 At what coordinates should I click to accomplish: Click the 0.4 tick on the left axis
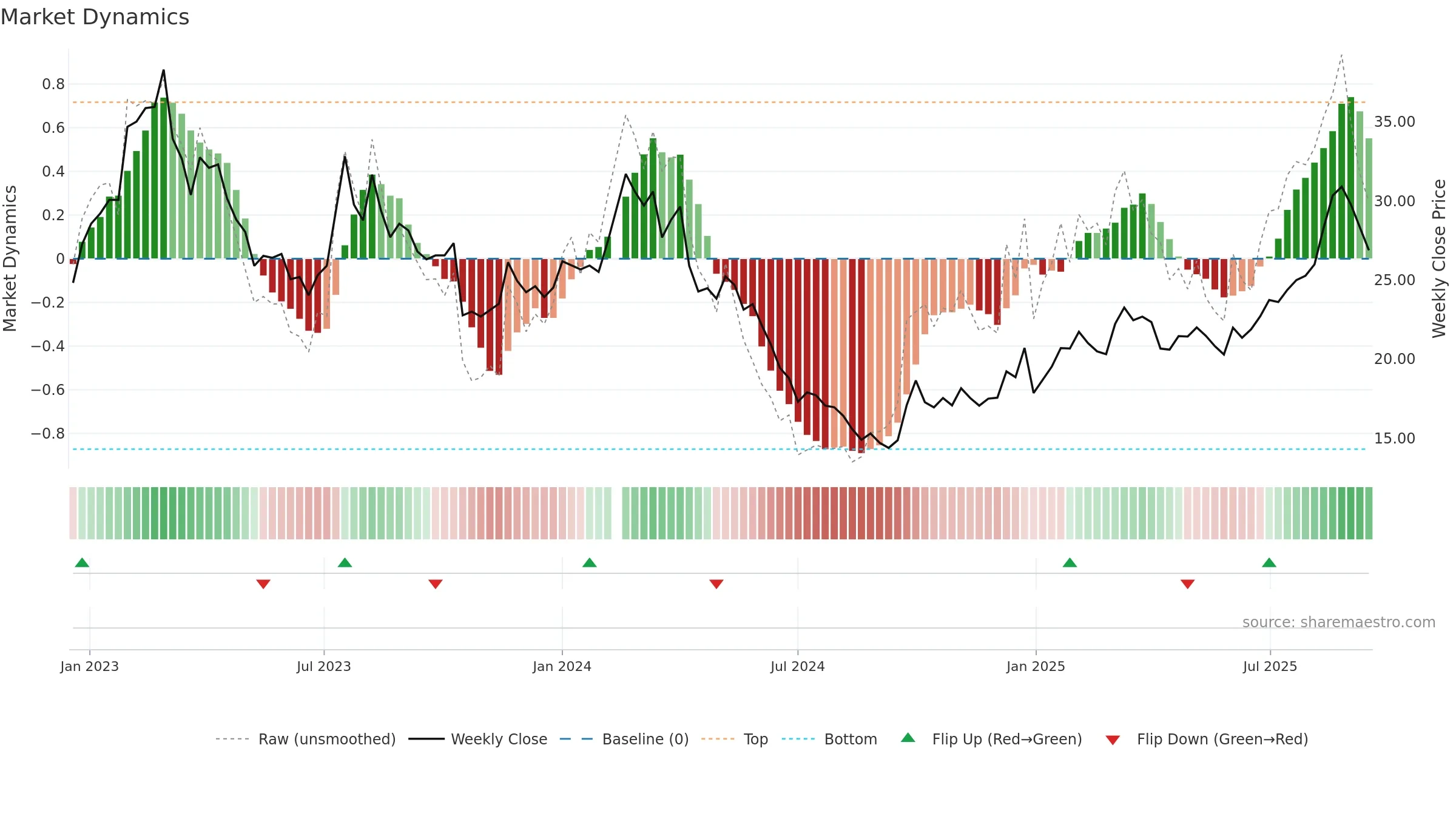(53, 172)
